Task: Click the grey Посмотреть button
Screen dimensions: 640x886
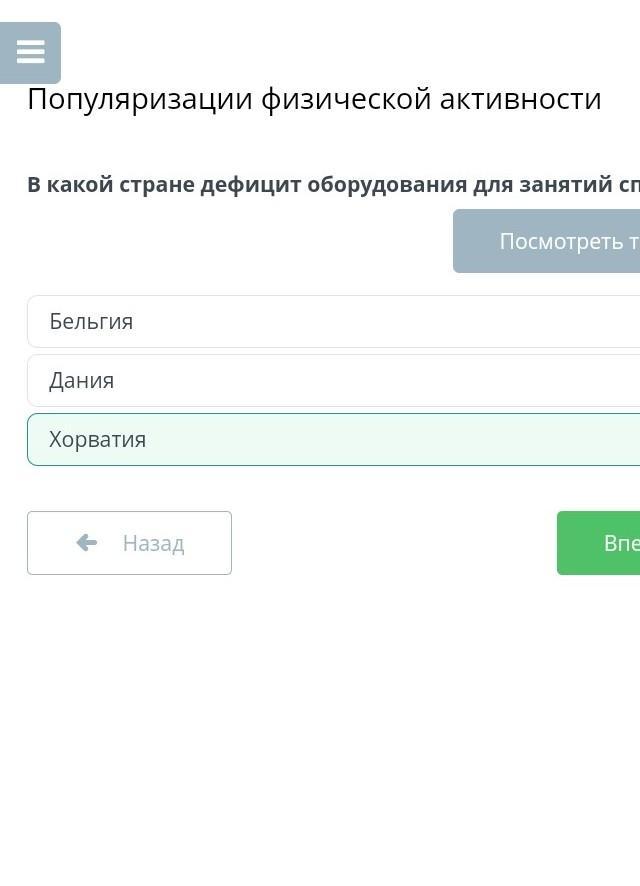Action: click(546, 241)
